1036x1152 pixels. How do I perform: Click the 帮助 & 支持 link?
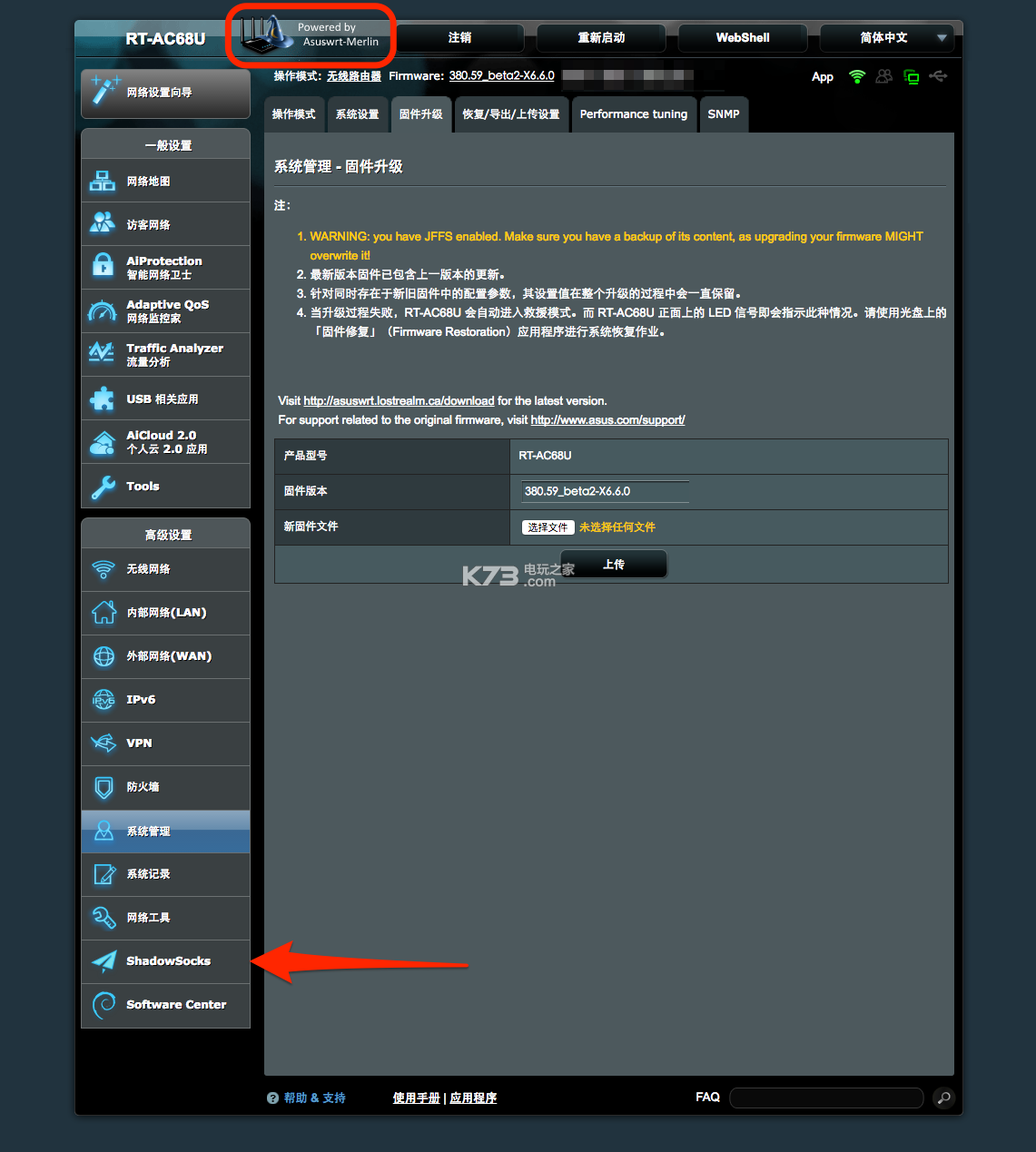click(x=315, y=1098)
